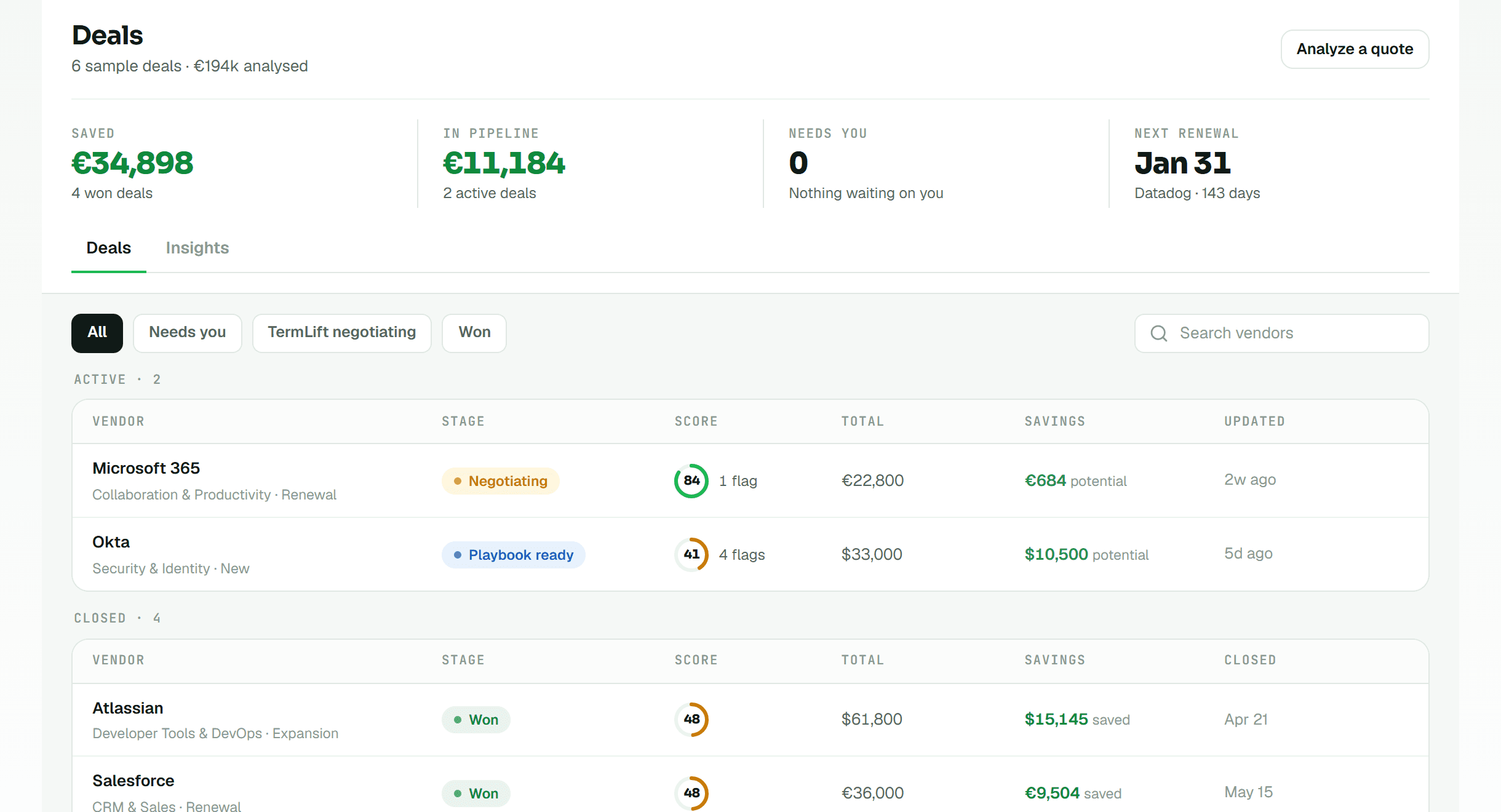Filter by TermLift negotiating
This screenshot has height=812, width=1501.
click(342, 333)
